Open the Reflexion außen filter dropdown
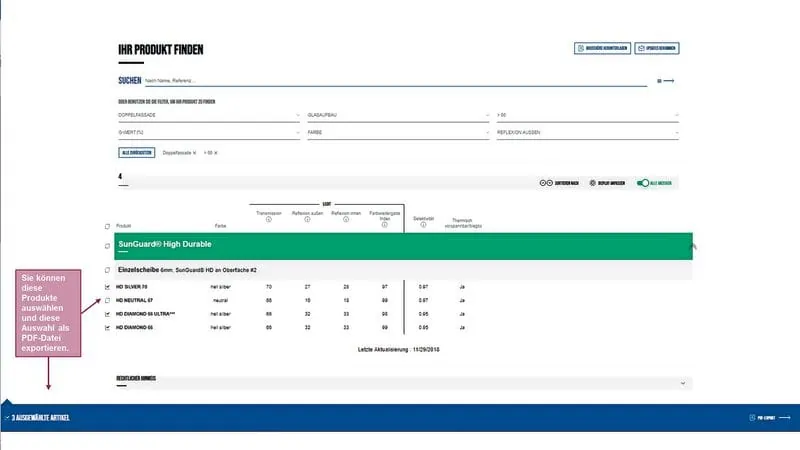 tap(587, 133)
